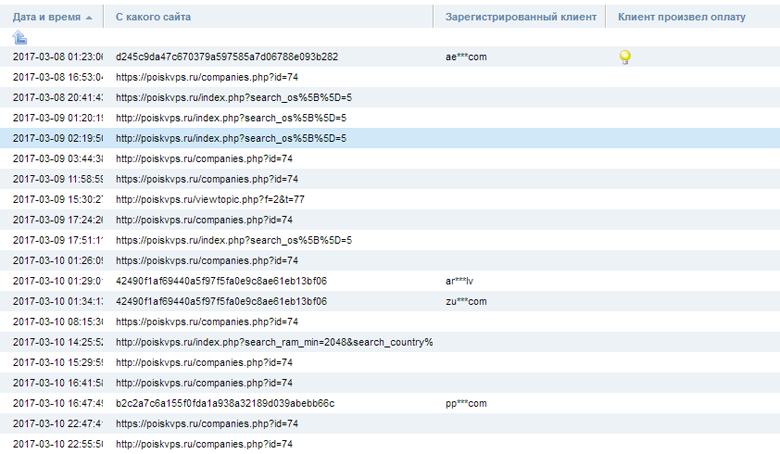Select the client cell ae***com
The image size is (780, 454).
click(x=466, y=57)
